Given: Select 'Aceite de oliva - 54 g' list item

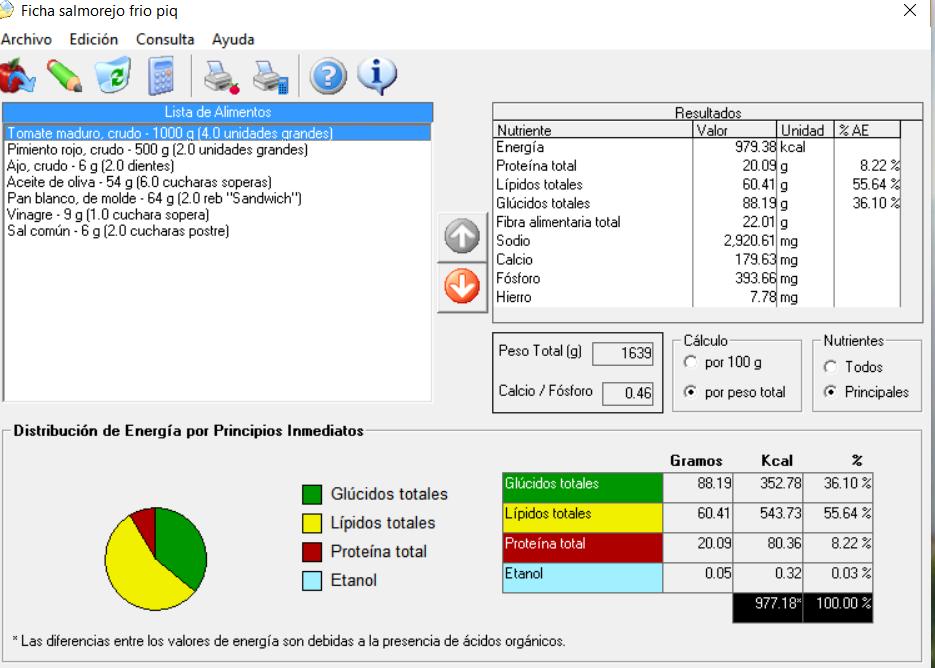Looking at the screenshot, I should coord(139,182).
